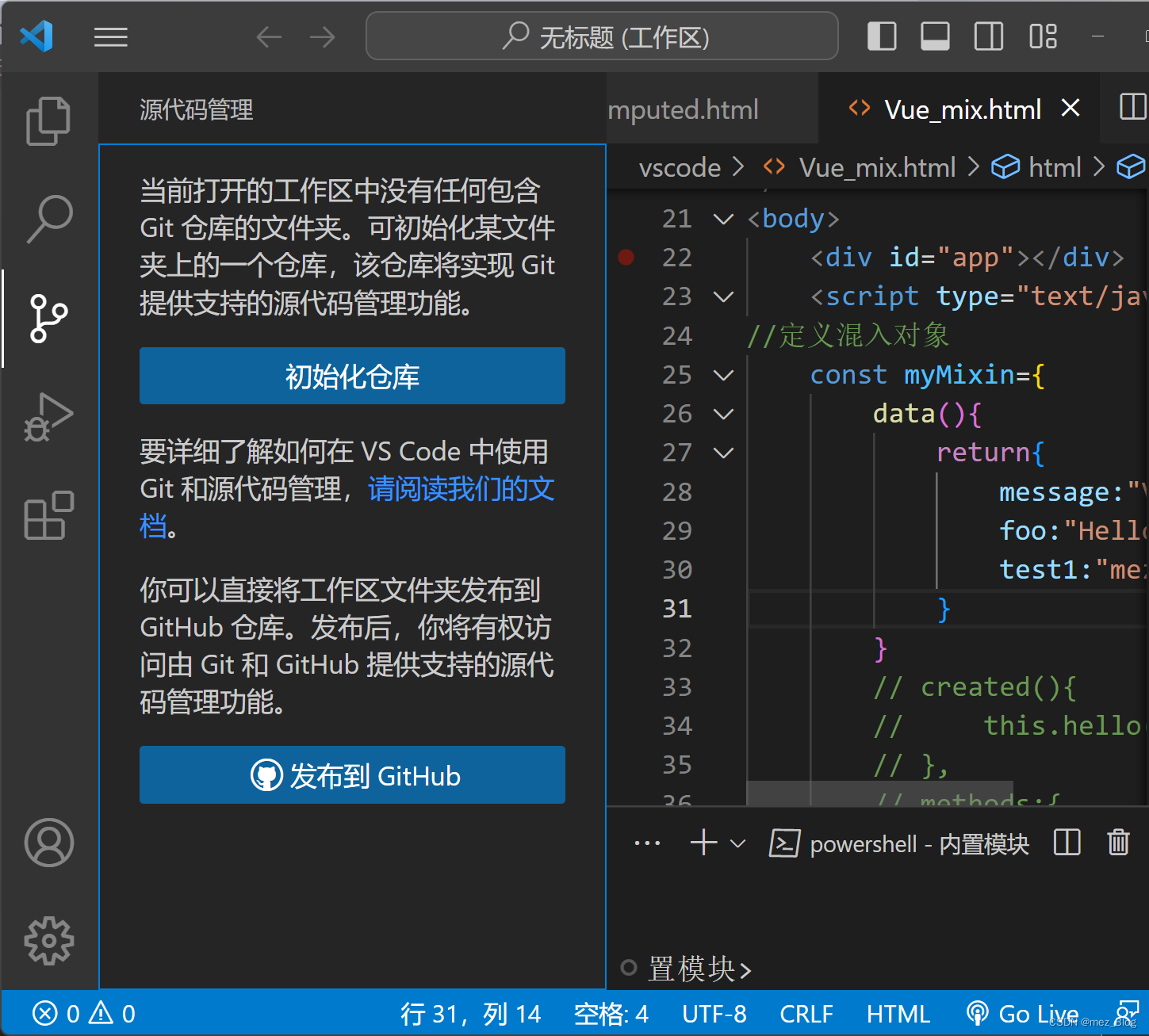Remove the breakpoint on line 22

point(626,257)
